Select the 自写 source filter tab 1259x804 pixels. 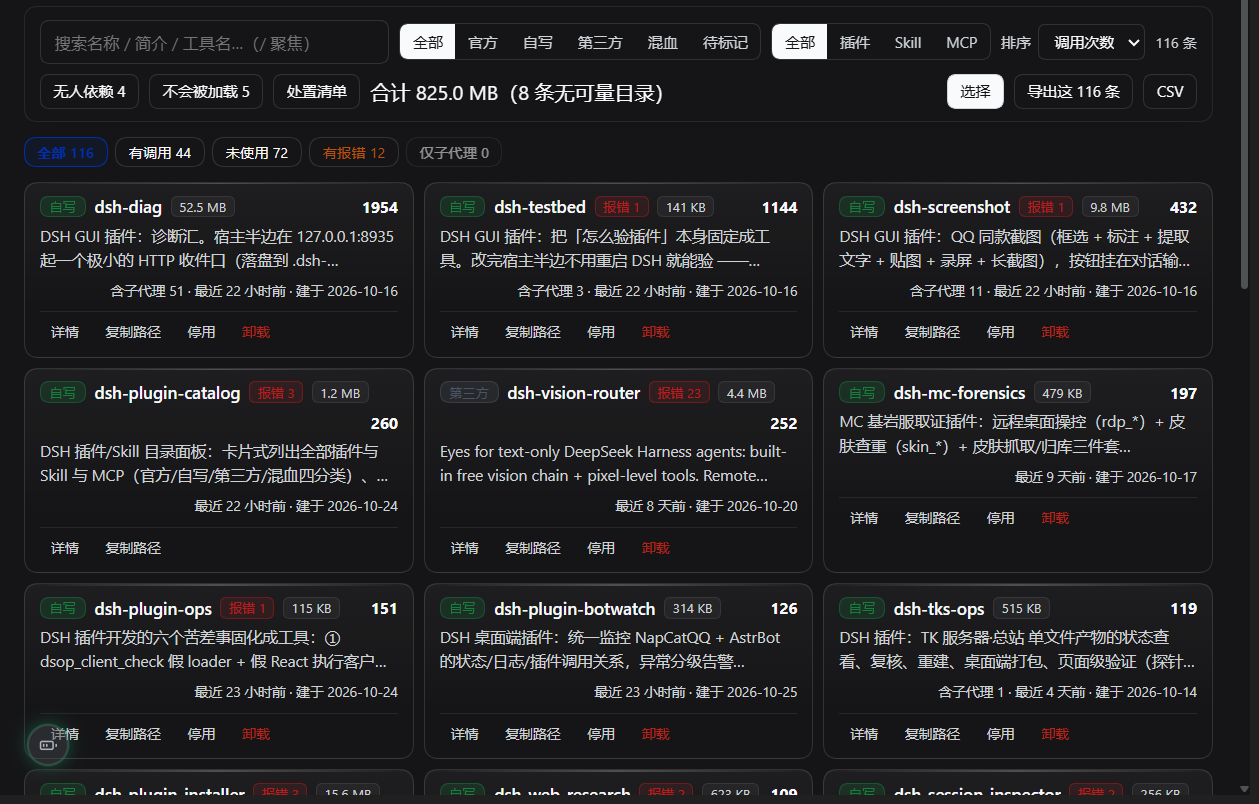(x=538, y=43)
